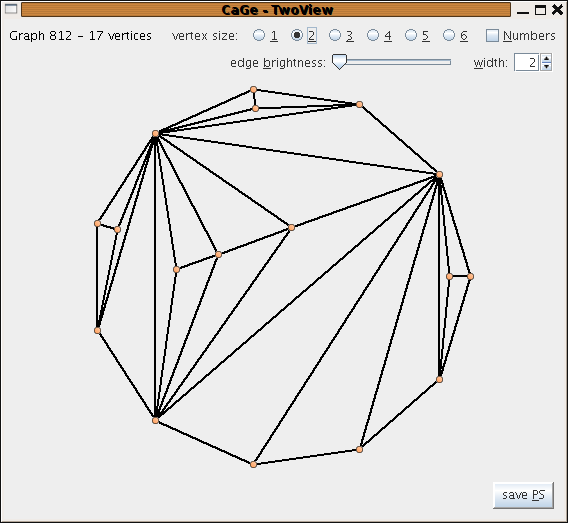
Task: Enable the Numbers checkbox
Action: (x=492, y=35)
